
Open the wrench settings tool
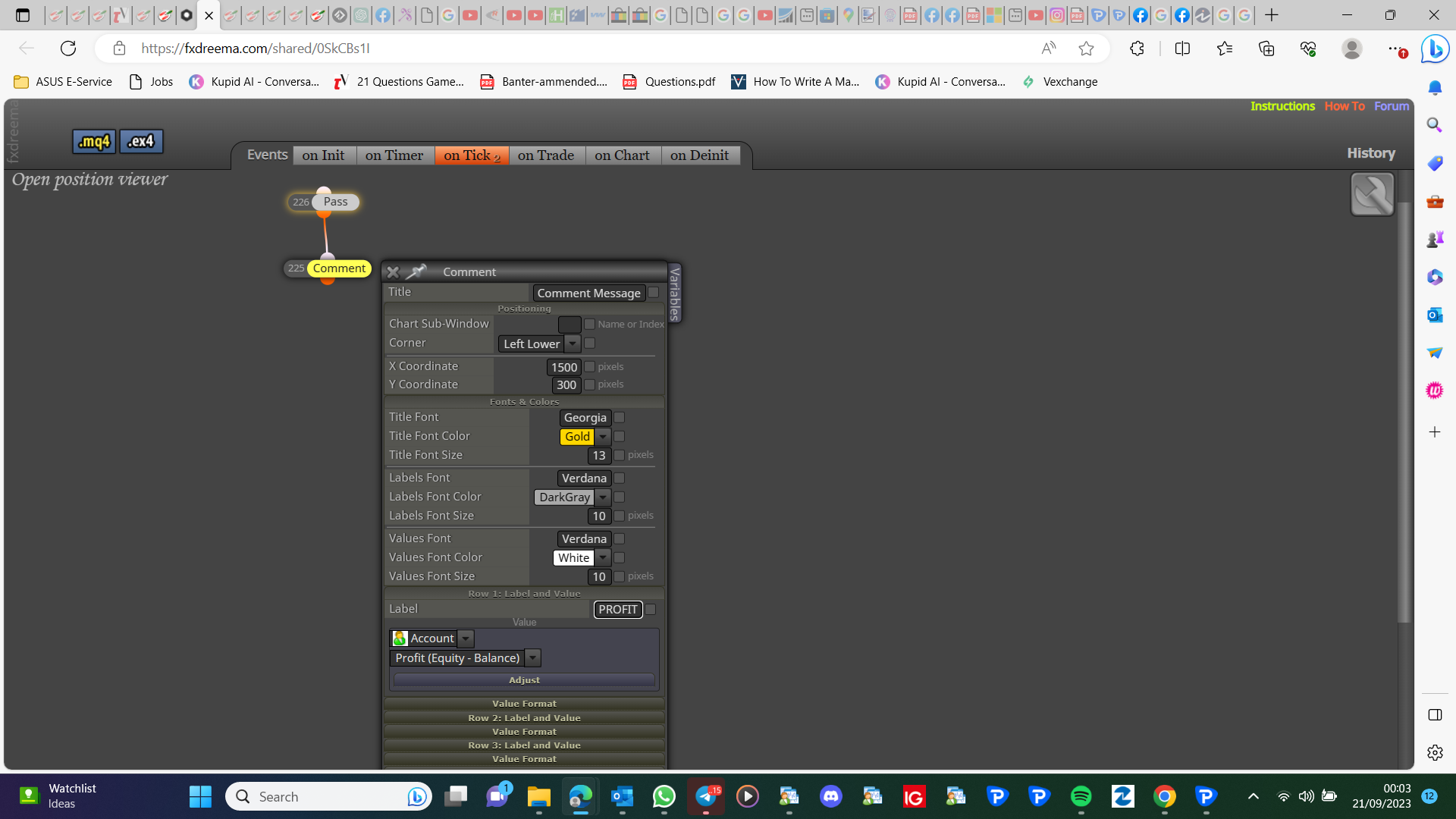1372,194
